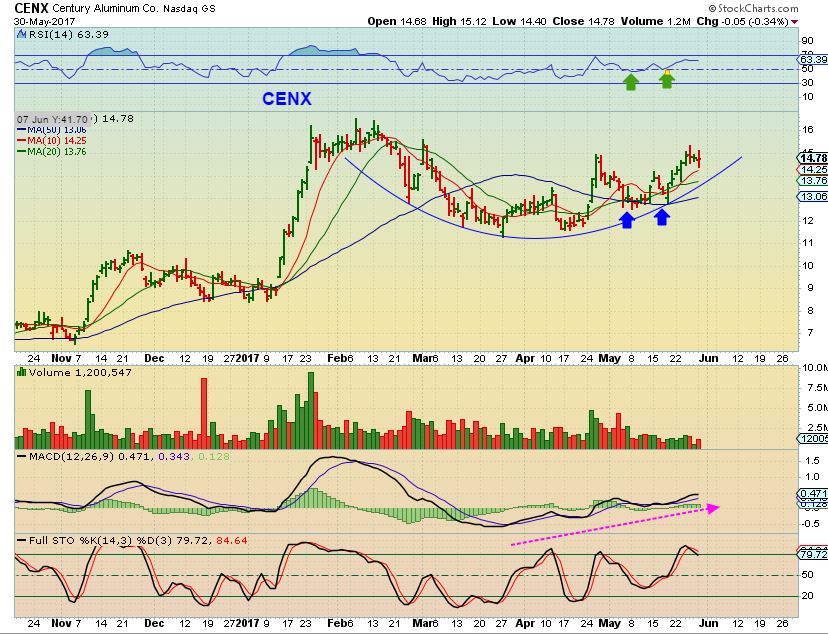This screenshot has height=634, width=828.
Task: Click the red down-triangle change indicator
Action: click(x=794, y=22)
